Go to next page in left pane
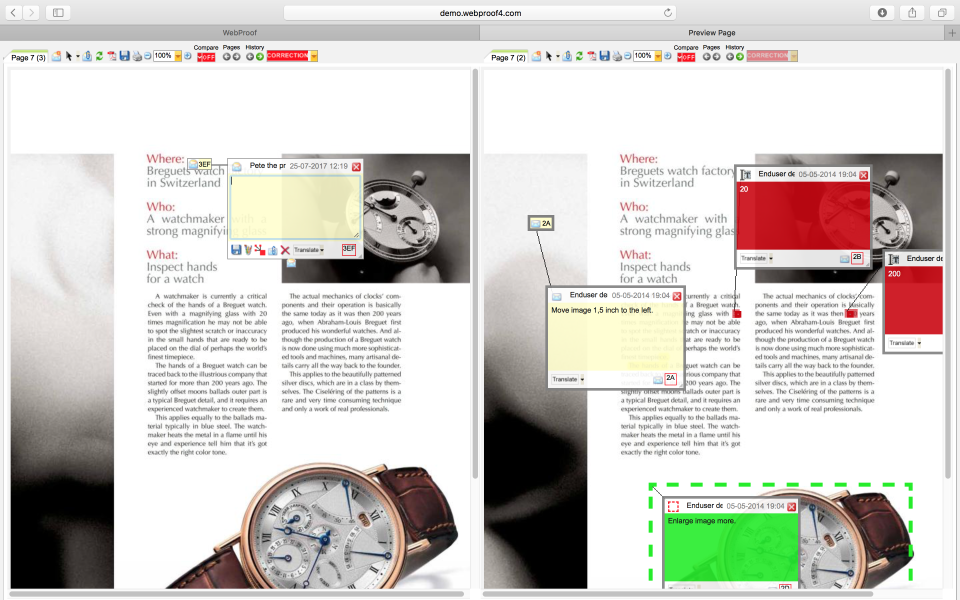This screenshot has height=600, width=960. 236,57
